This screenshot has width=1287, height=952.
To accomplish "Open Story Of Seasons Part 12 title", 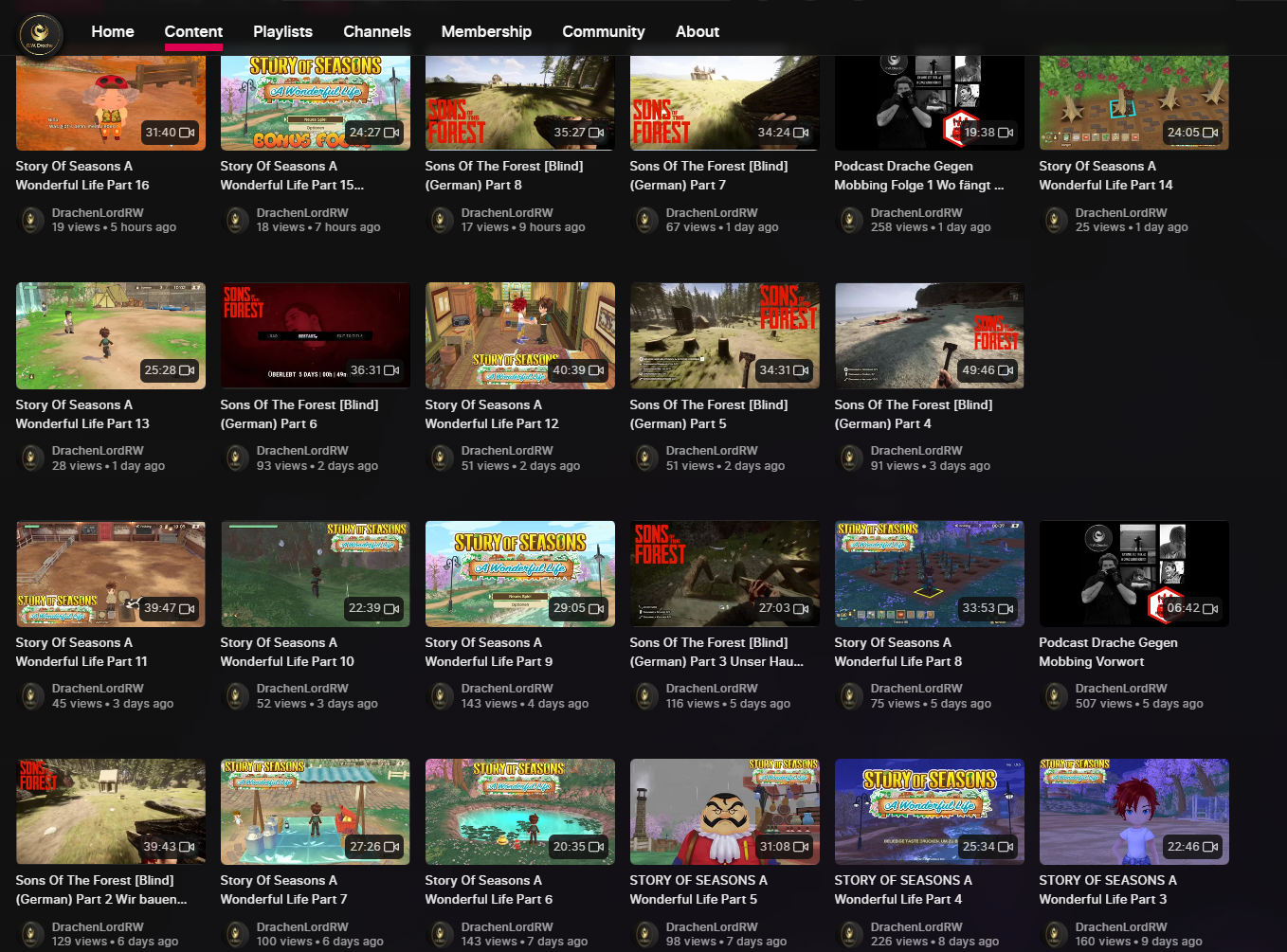I will tap(492, 414).
